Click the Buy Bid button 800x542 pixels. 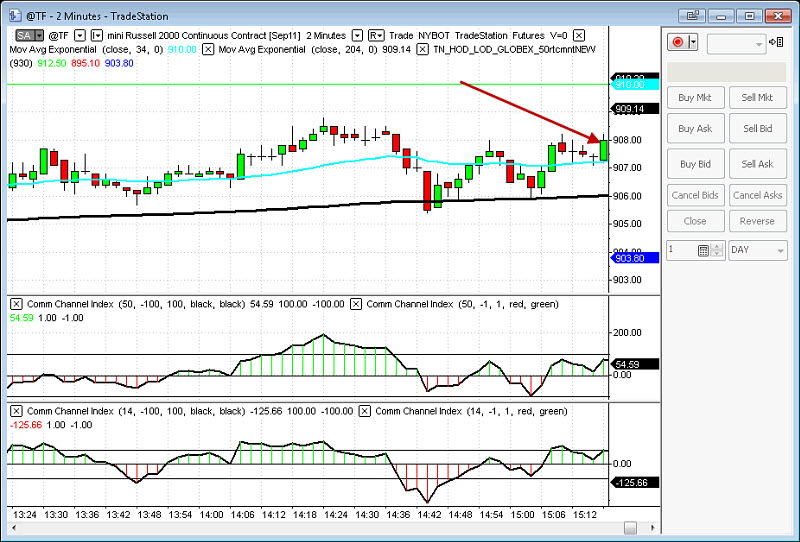(695, 164)
